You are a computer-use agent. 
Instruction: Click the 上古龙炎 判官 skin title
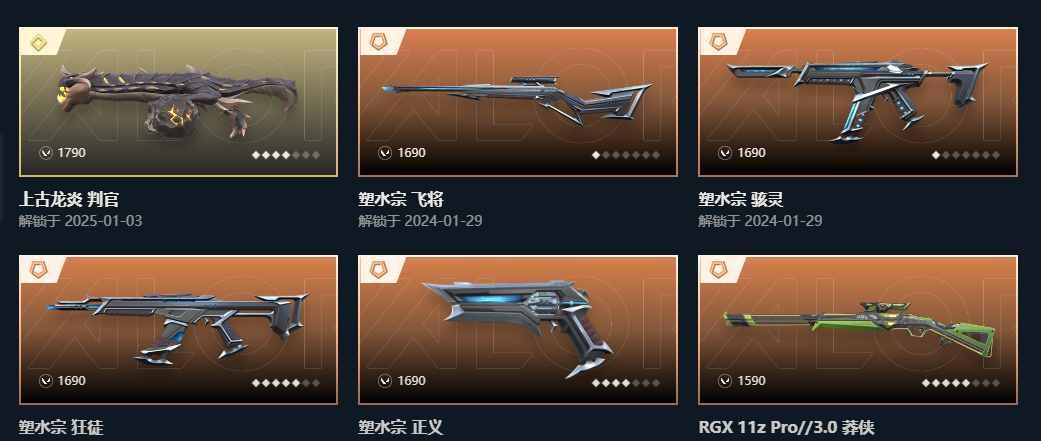[x=69, y=199]
